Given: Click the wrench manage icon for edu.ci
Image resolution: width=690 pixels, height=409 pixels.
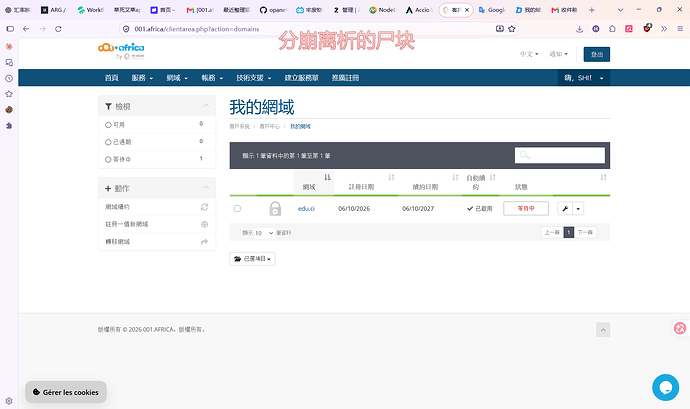Looking at the screenshot, I should click(x=565, y=209).
